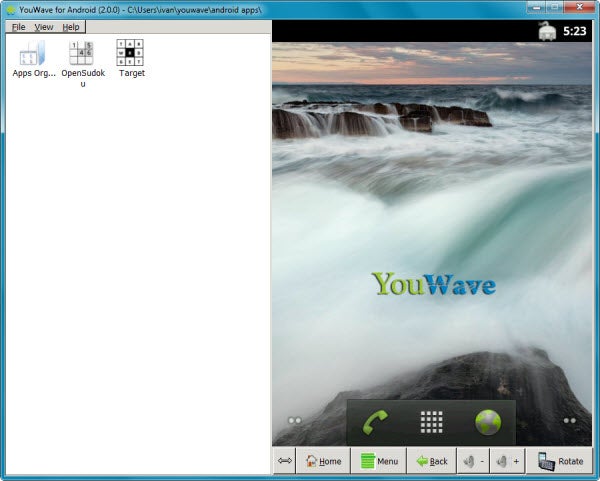
Task: Raise volume with the speaker plus button
Action: 508,461
